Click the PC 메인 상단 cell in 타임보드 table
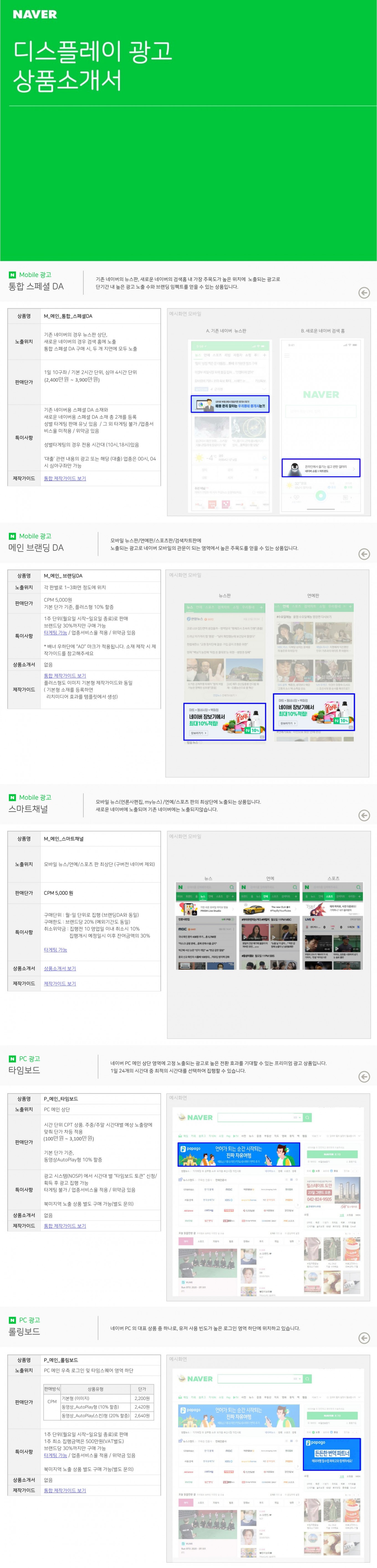 pos(100,1110)
